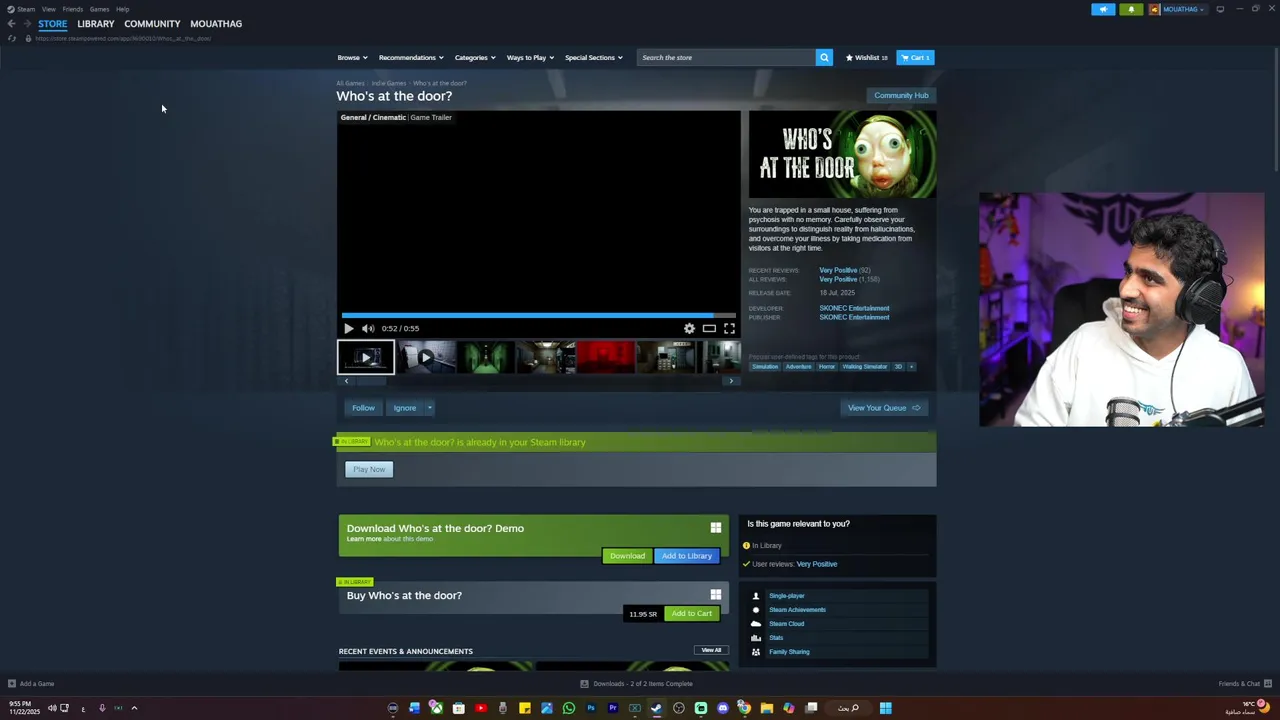The image size is (1280, 720).
Task: Follow this game
Action: 363,408
